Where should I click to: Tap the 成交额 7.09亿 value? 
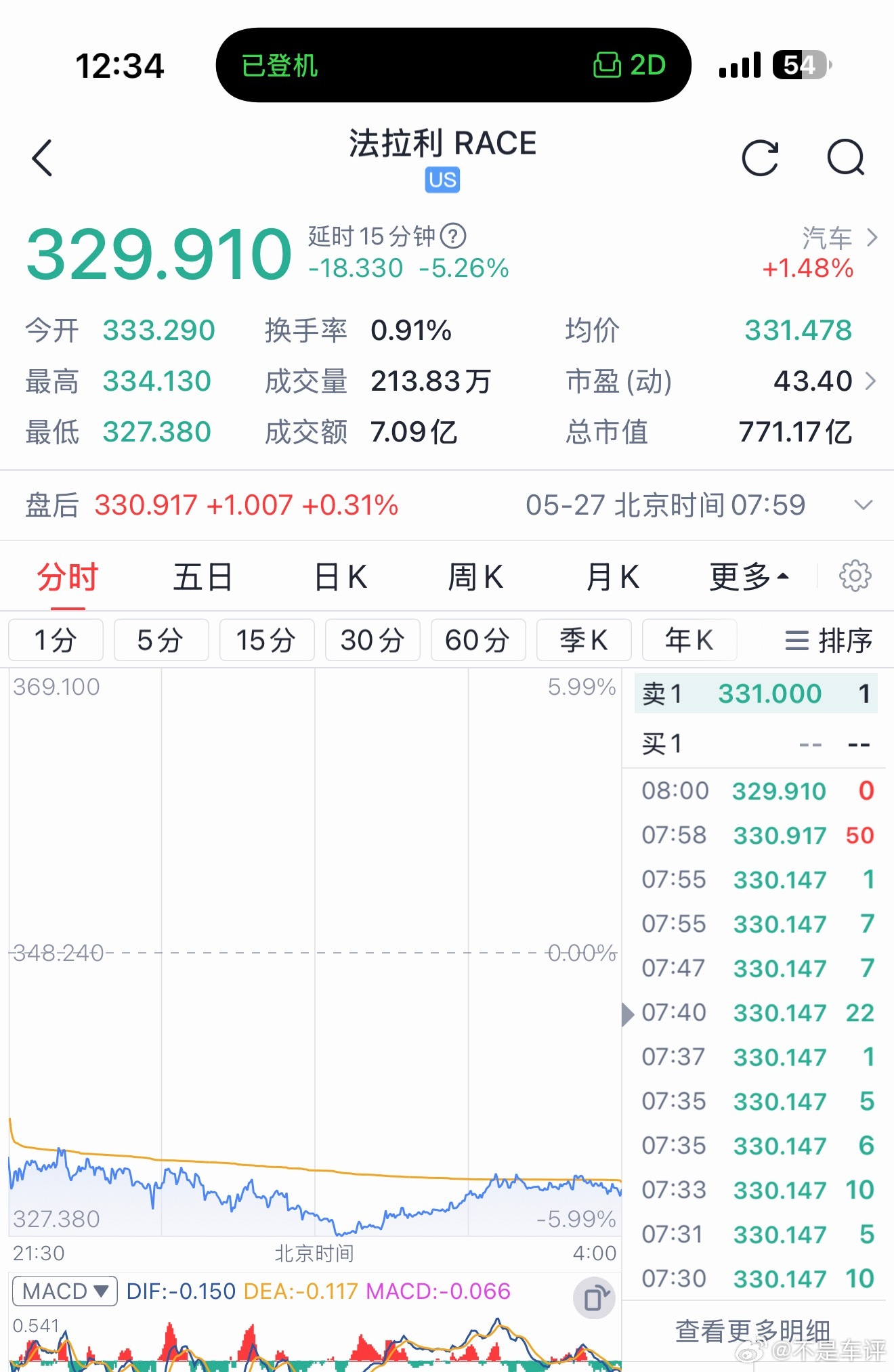coord(414,432)
